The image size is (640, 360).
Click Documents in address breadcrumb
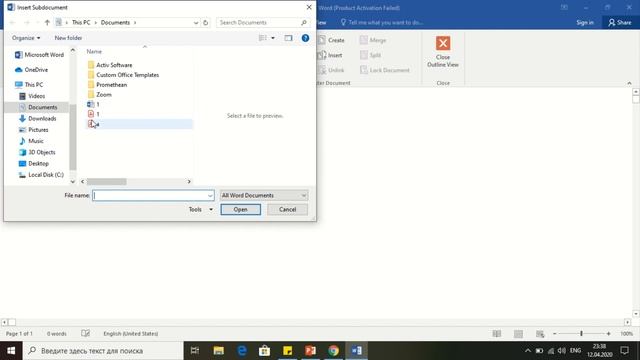(x=115, y=22)
